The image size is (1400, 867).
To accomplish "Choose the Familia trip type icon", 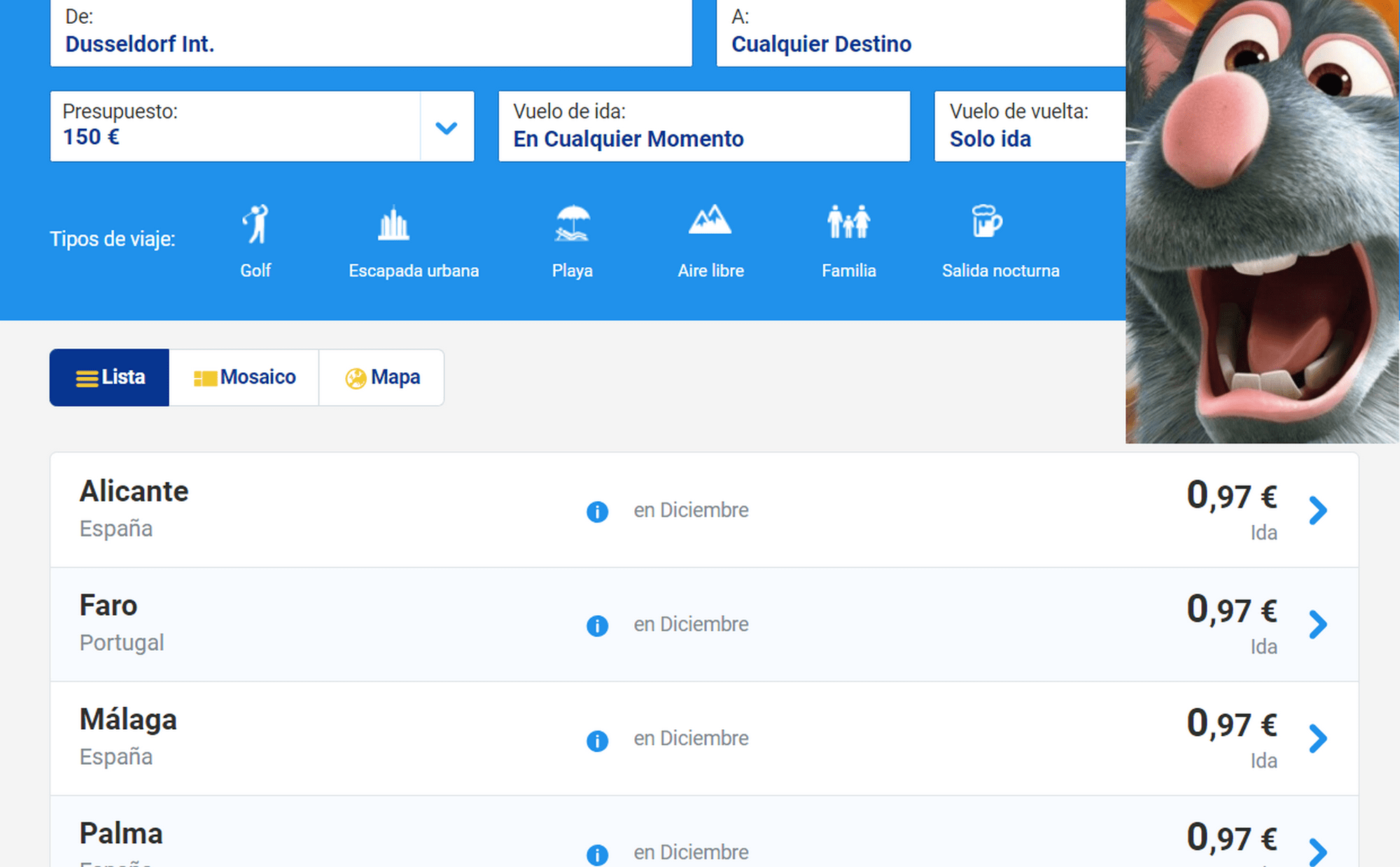I will click(848, 222).
